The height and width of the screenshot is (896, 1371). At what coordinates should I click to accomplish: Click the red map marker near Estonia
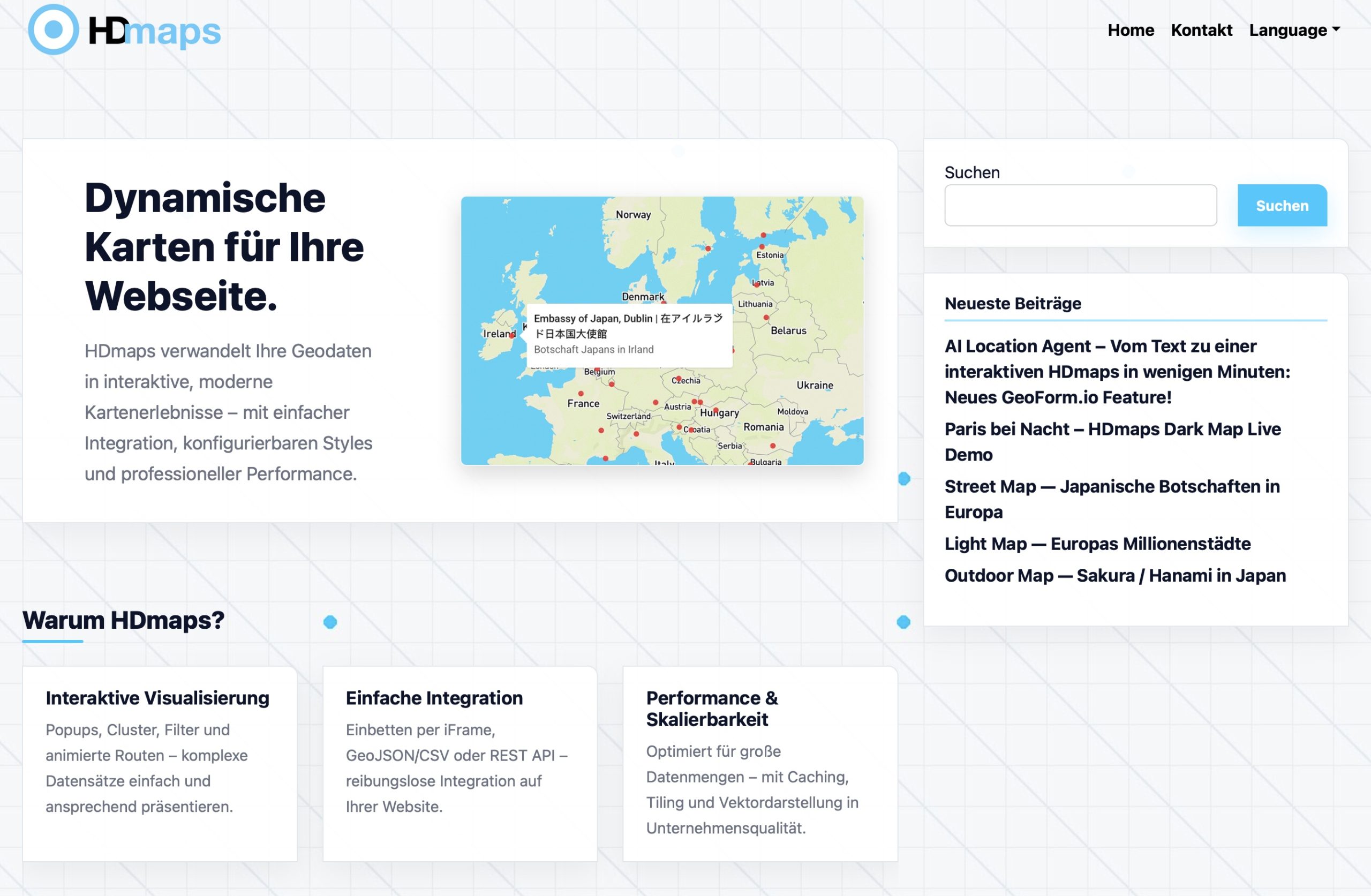coord(762,246)
